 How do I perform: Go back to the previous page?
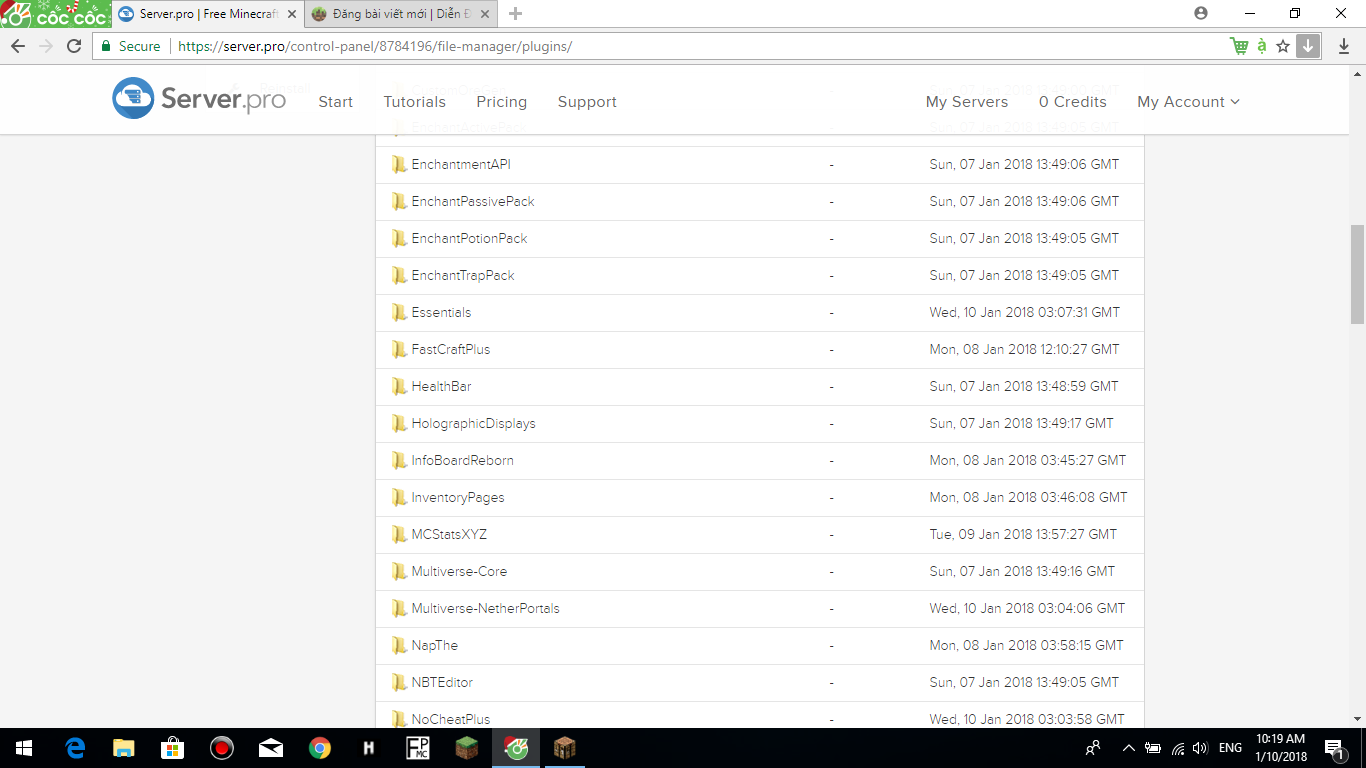pos(18,46)
